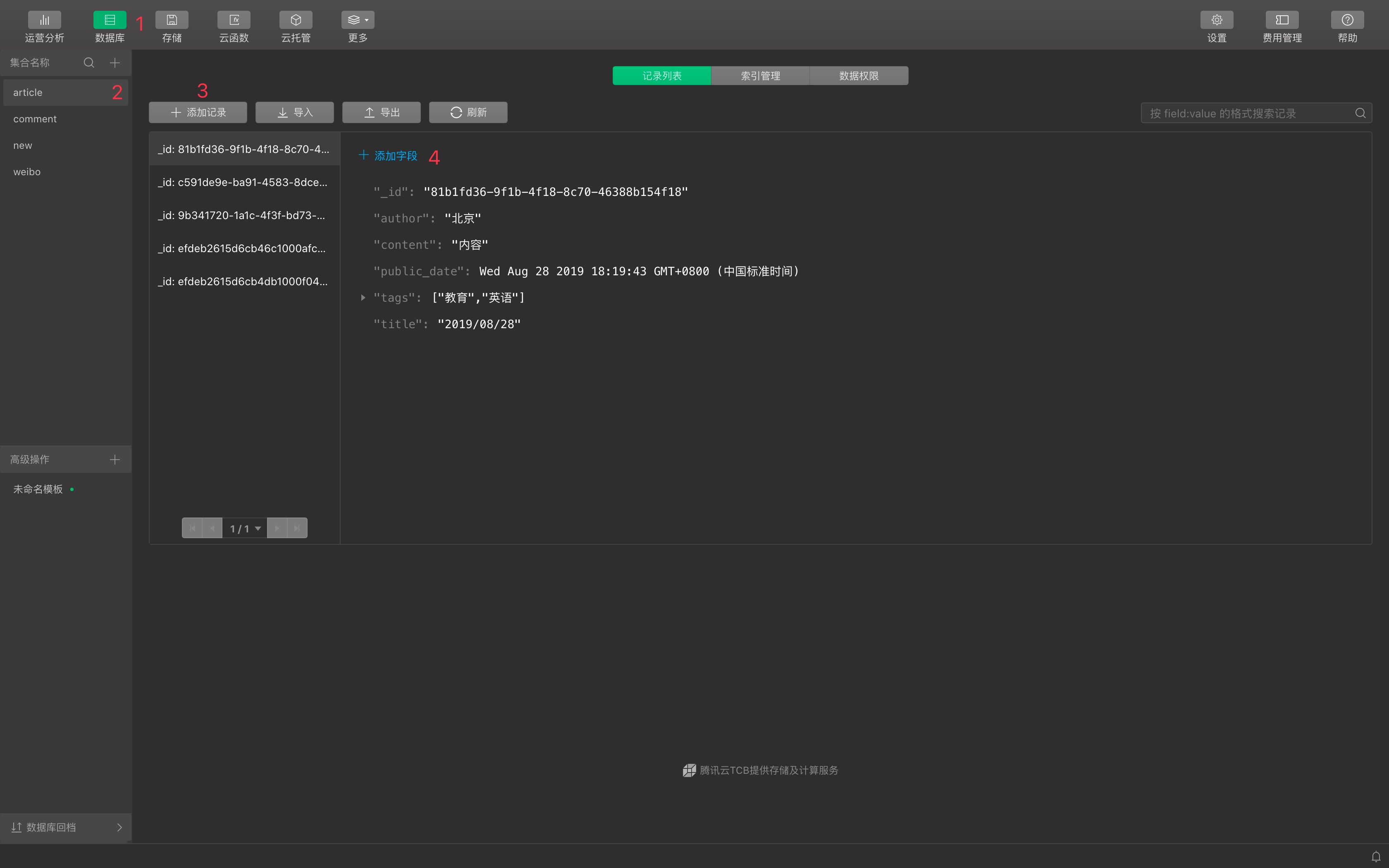Open the 1 / 1 page dropdown
This screenshot has height=868, width=1389.
click(x=245, y=528)
